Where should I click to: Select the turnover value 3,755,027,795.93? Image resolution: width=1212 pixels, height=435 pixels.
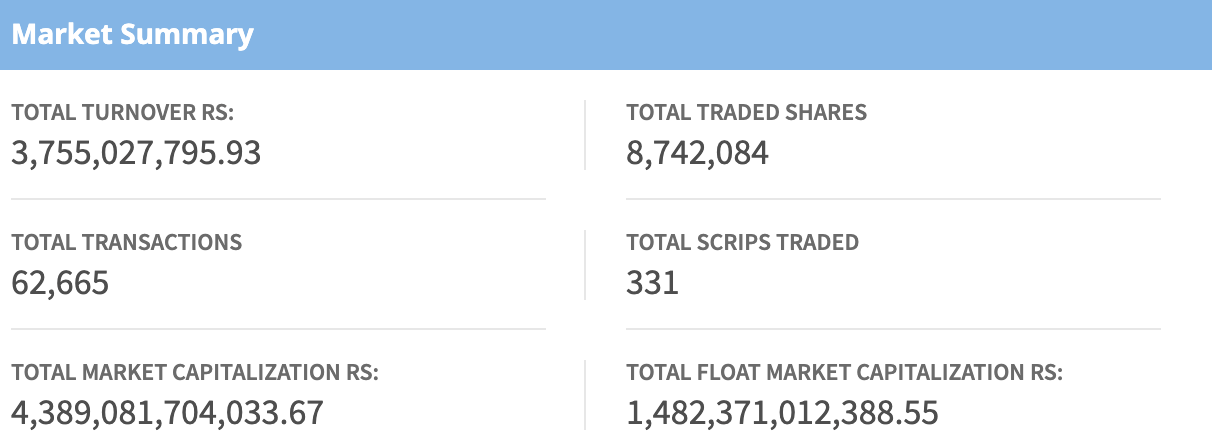click(x=136, y=153)
